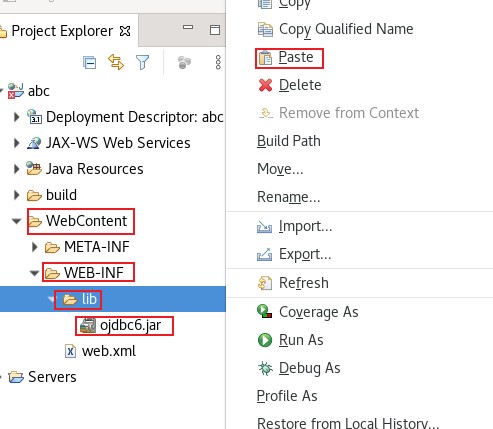Click the Servers folder icon
Screen dimensions: 493x429
[16, 377]
